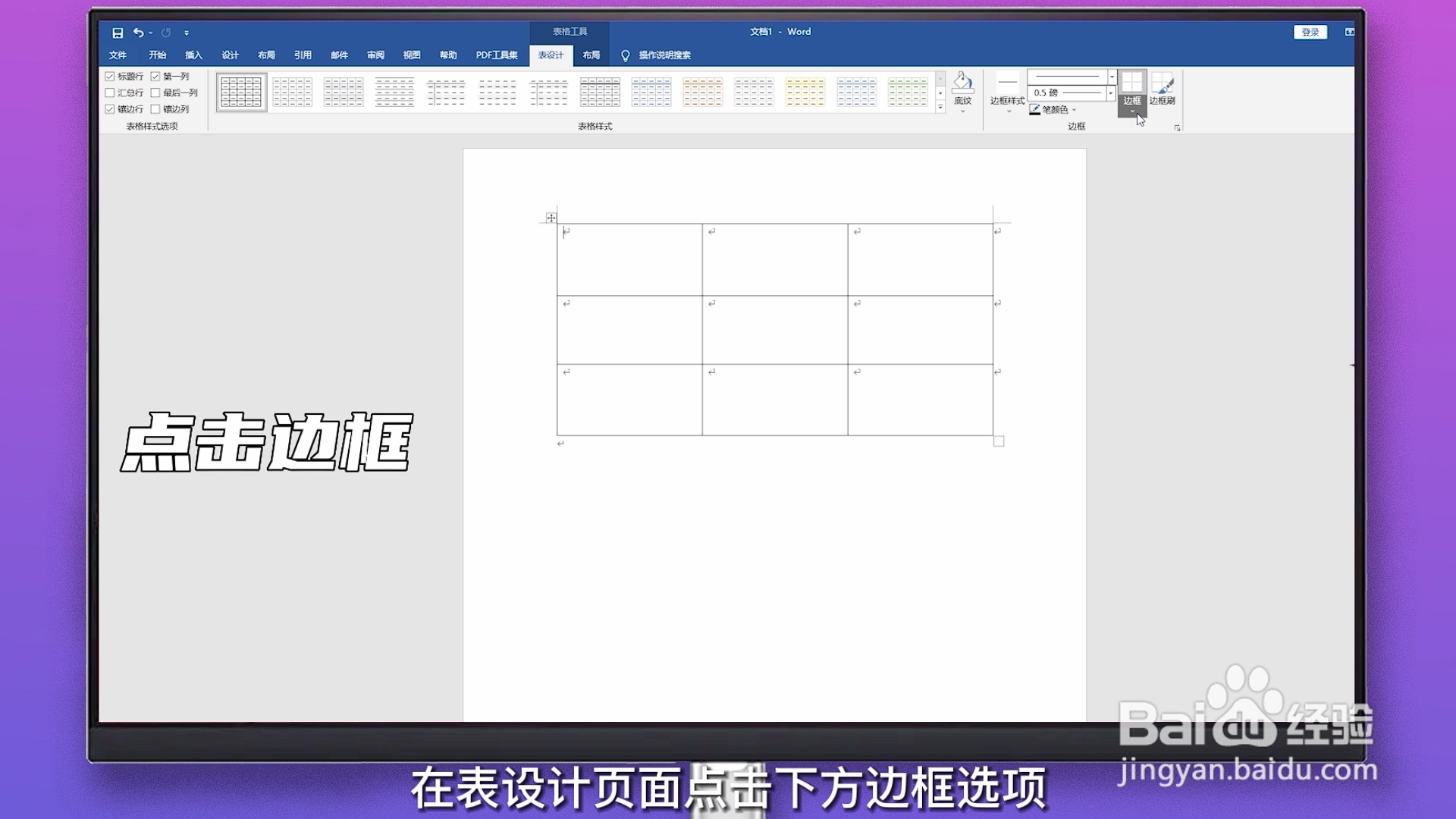Uncheck the 标题行 checkbox
This screenshot has width=1456, height=819.
coord(110,77)
